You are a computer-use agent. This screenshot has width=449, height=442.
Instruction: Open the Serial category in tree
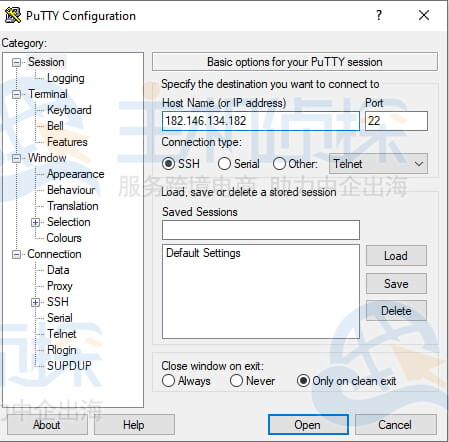[60, 318]
